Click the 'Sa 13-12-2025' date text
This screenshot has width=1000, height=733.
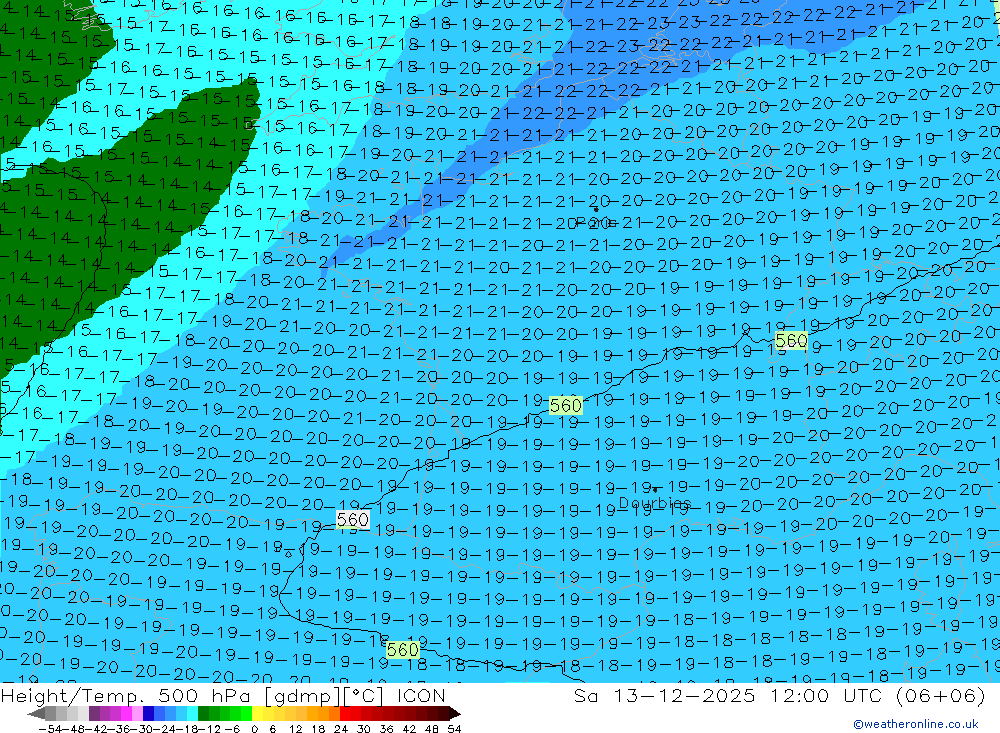(x=665, y=695)
